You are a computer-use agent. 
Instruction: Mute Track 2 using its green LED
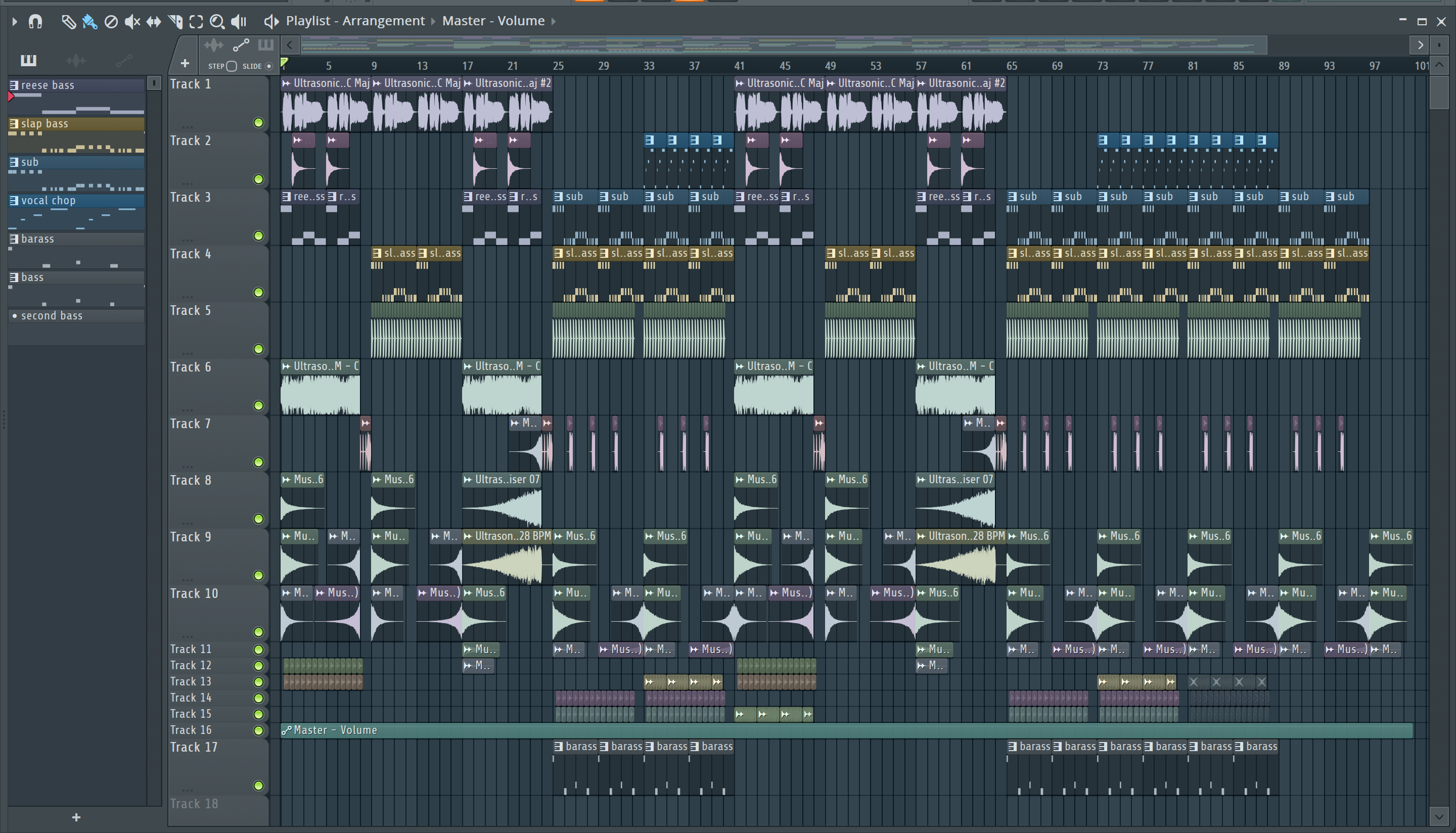click(258, 179)
